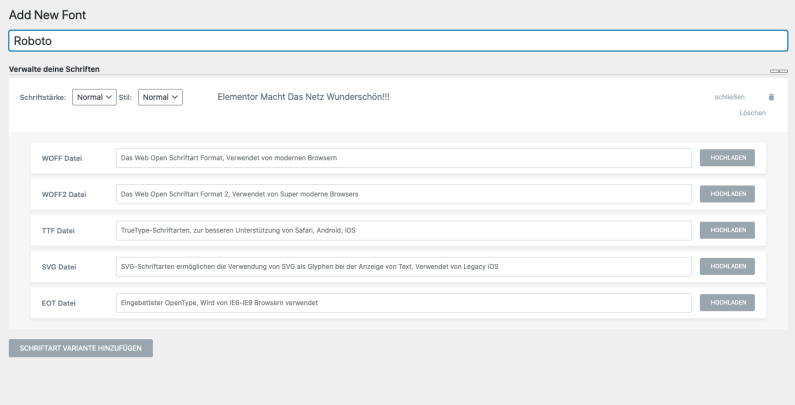795x405 pixels.
Task: Click the Stil label
Action: tap(125, 97)
